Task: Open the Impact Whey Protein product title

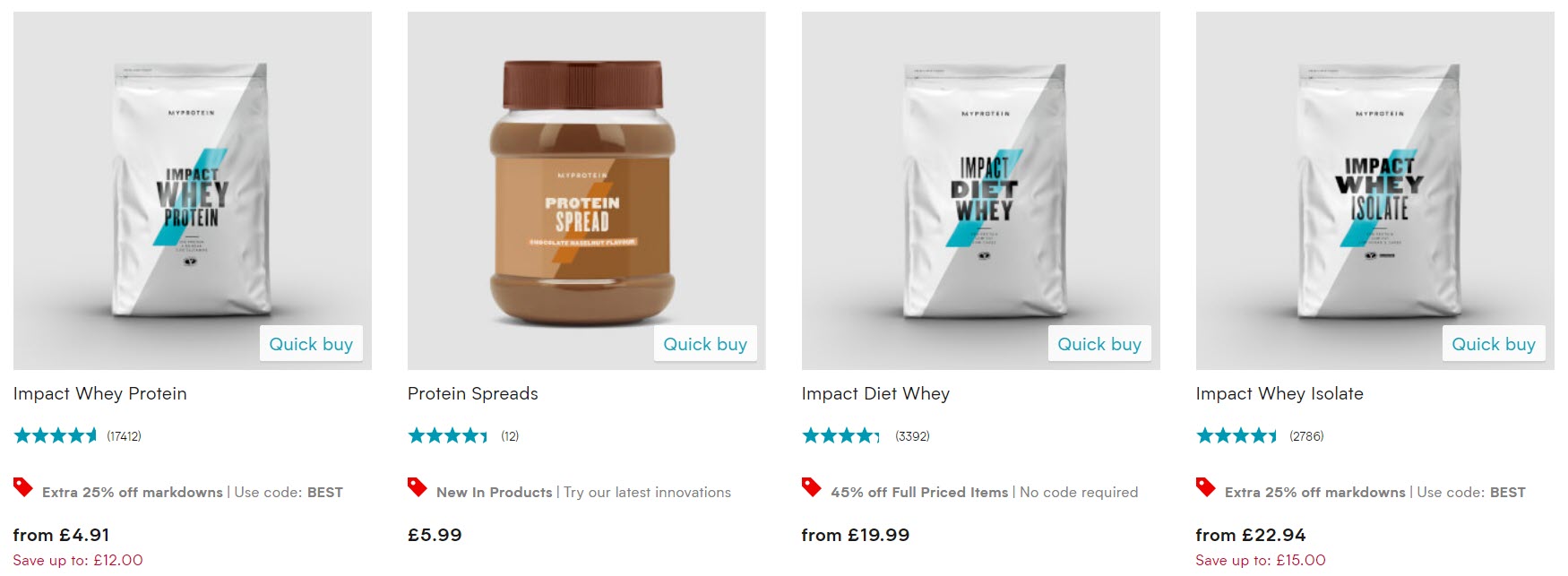Action: click(100, 393)
